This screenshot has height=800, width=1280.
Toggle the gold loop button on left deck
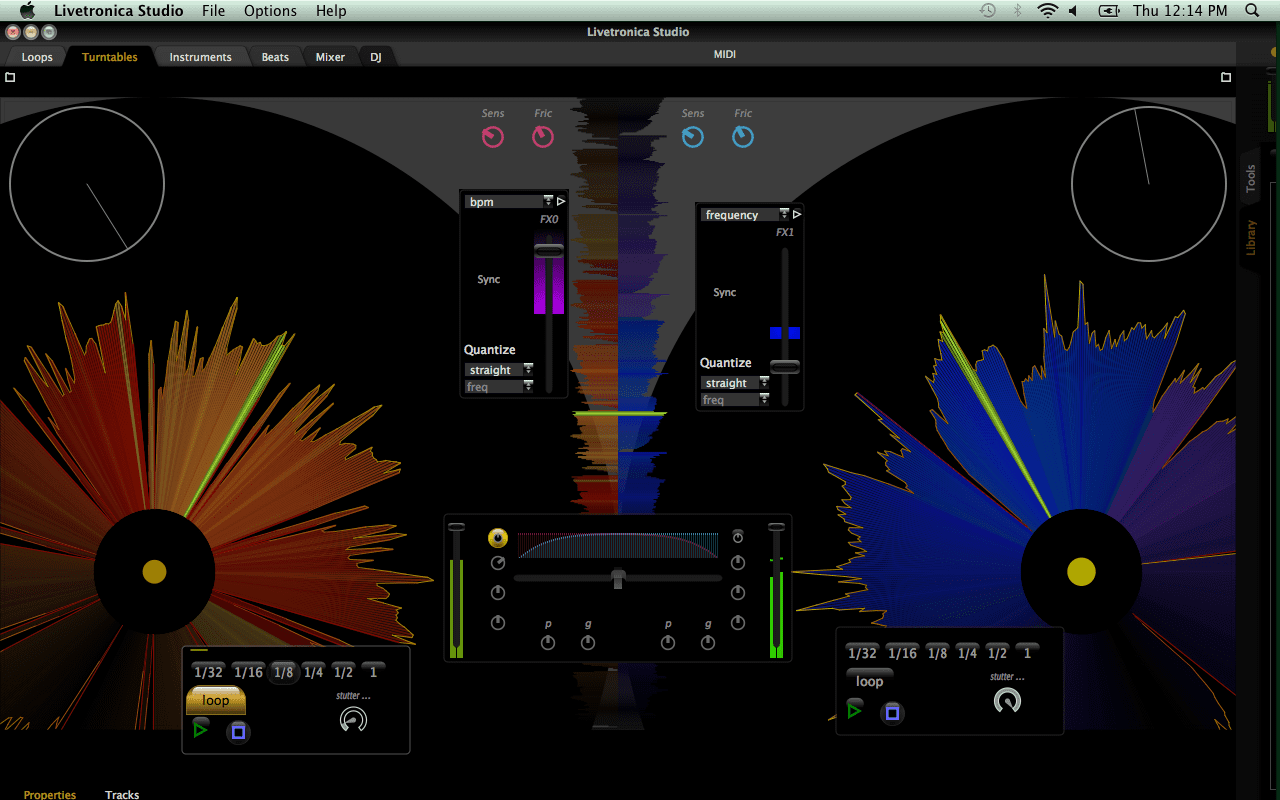[x=216, y=700]
